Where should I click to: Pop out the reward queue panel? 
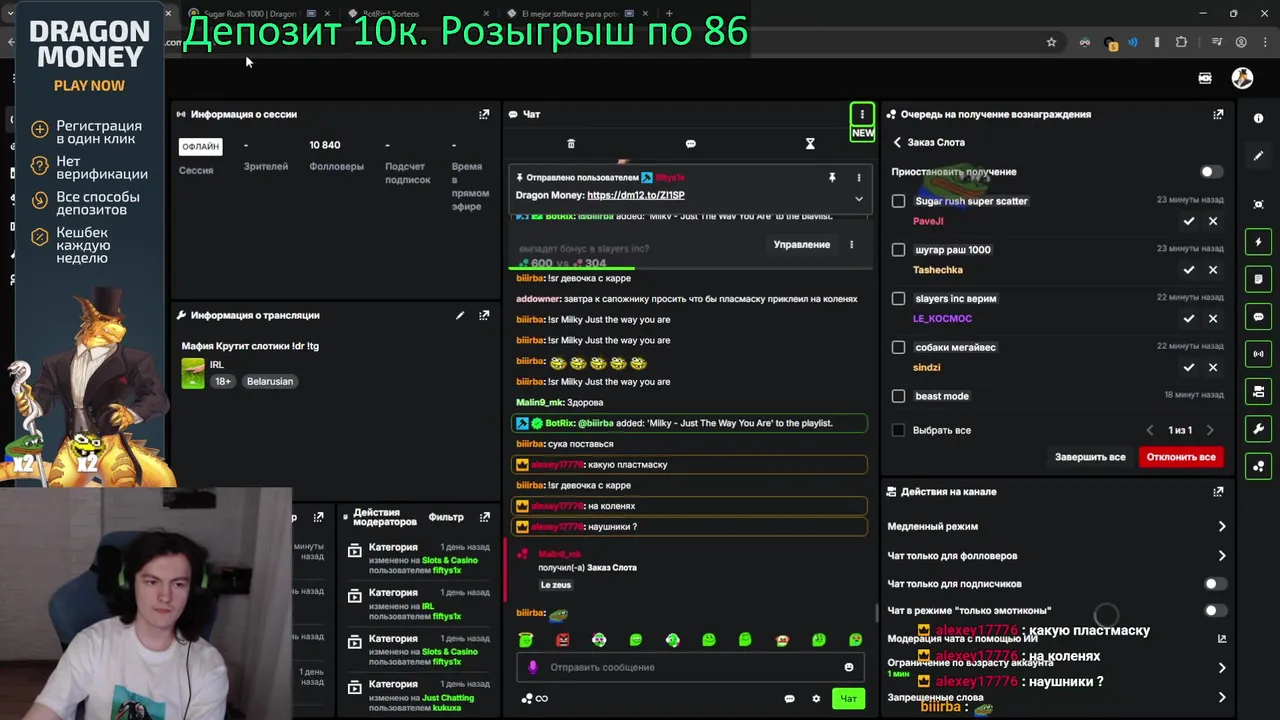tap(1218, 114)
